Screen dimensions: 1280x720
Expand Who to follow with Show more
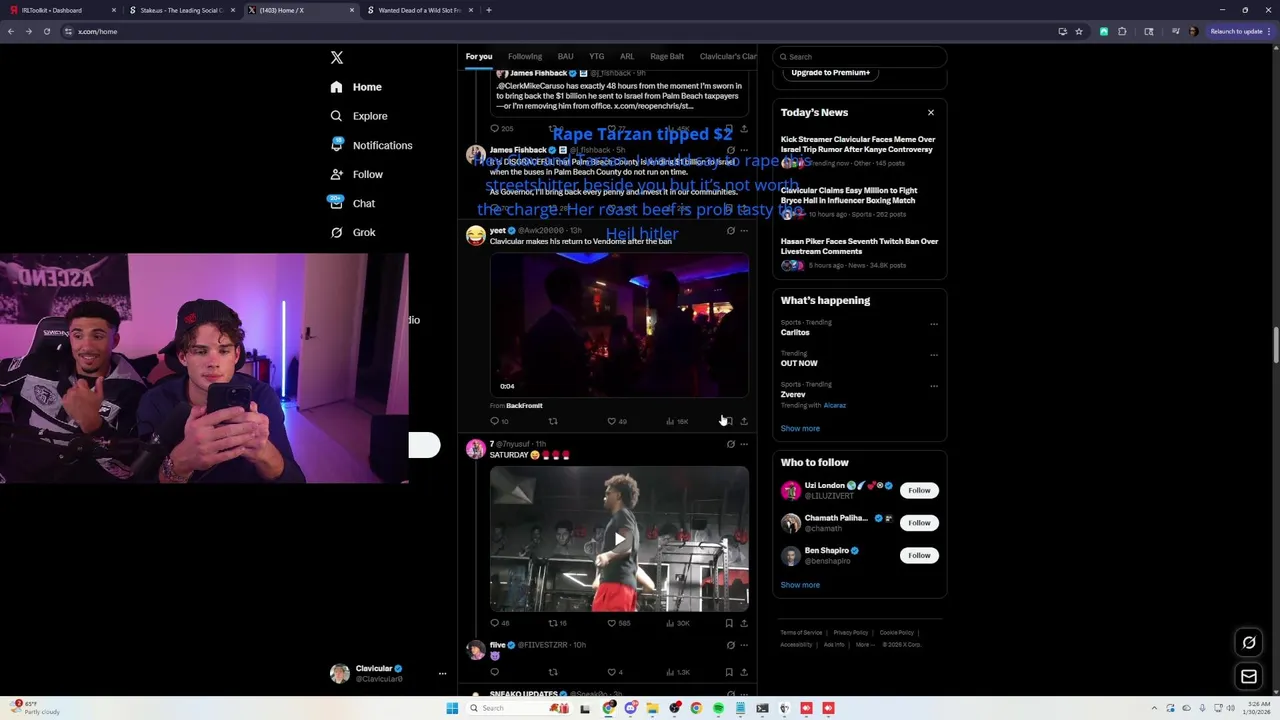(800, 585)
